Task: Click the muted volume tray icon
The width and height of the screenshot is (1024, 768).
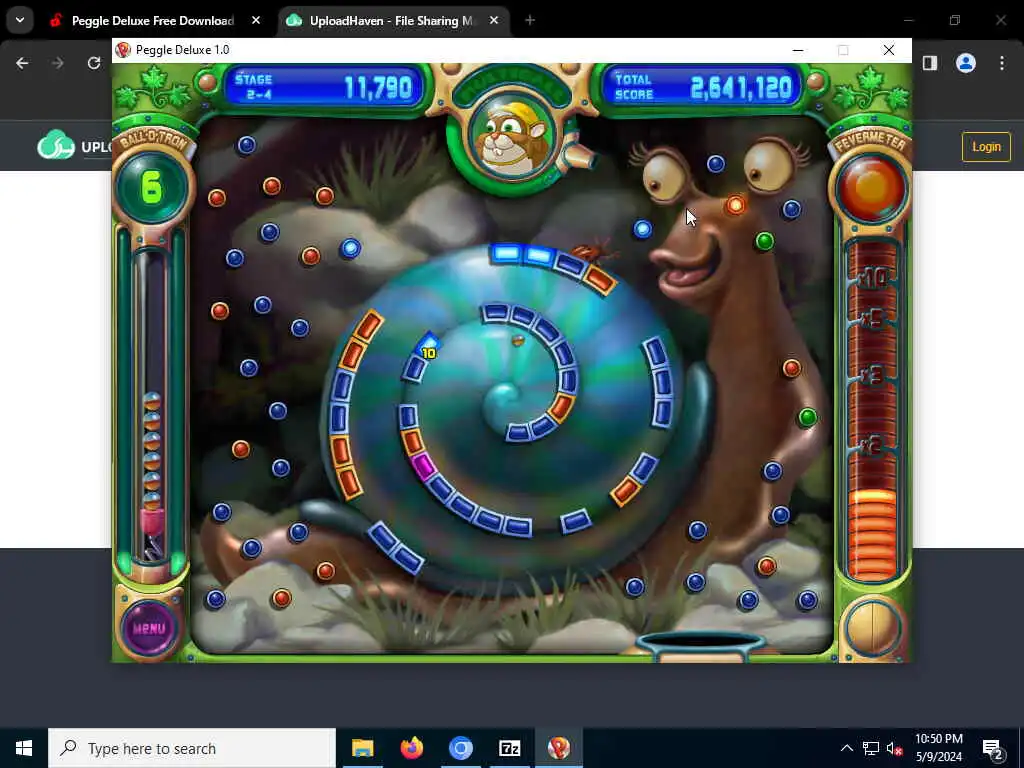Action: (x=894, y=748)
